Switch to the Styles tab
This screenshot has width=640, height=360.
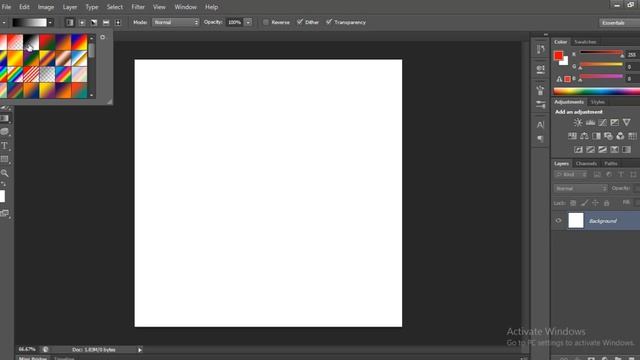[x=598, y=102]
